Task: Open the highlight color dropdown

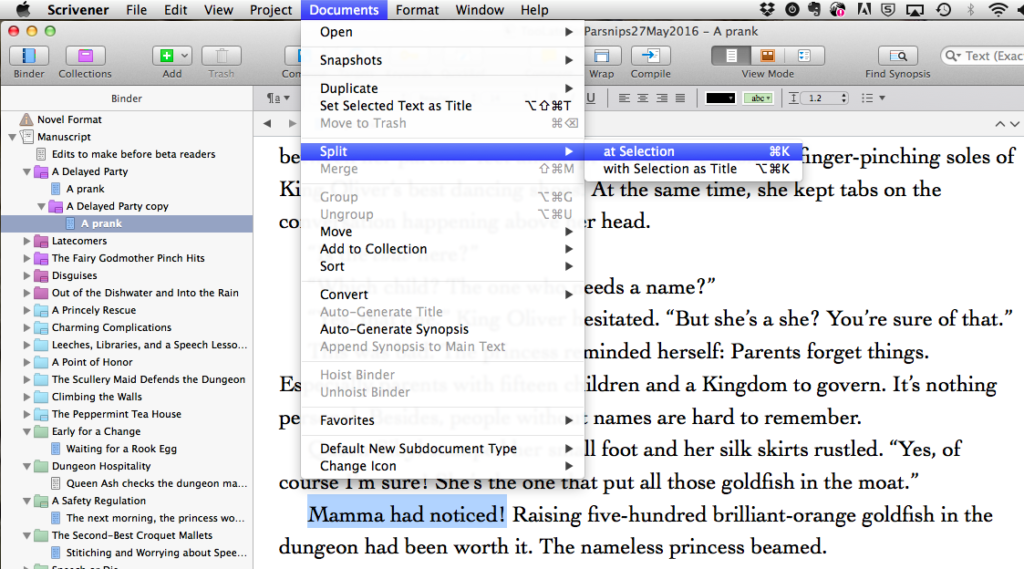Action: coord(758,98)
